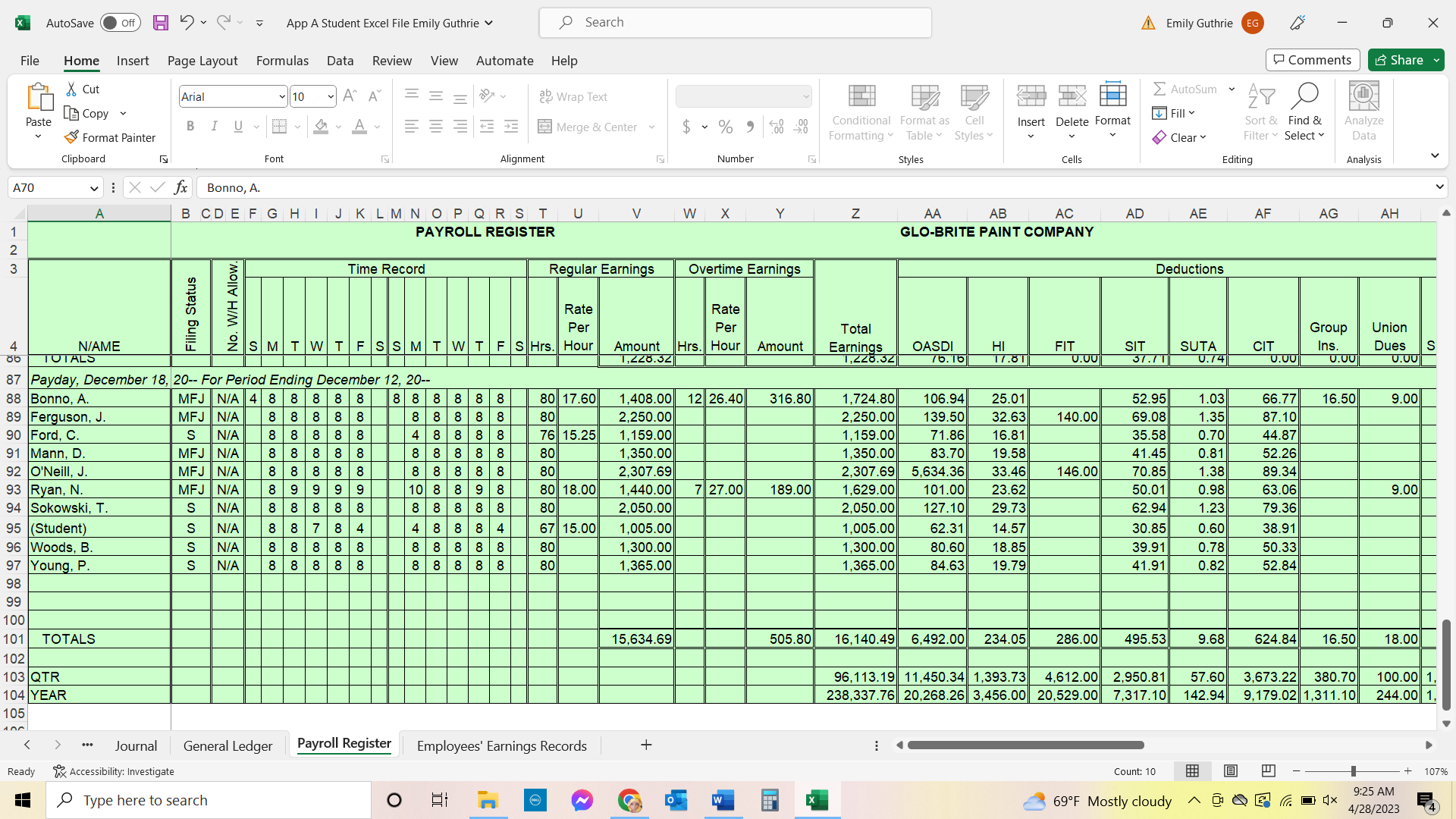Click the horizontal scrollbar thumb

coord(1025,745)
